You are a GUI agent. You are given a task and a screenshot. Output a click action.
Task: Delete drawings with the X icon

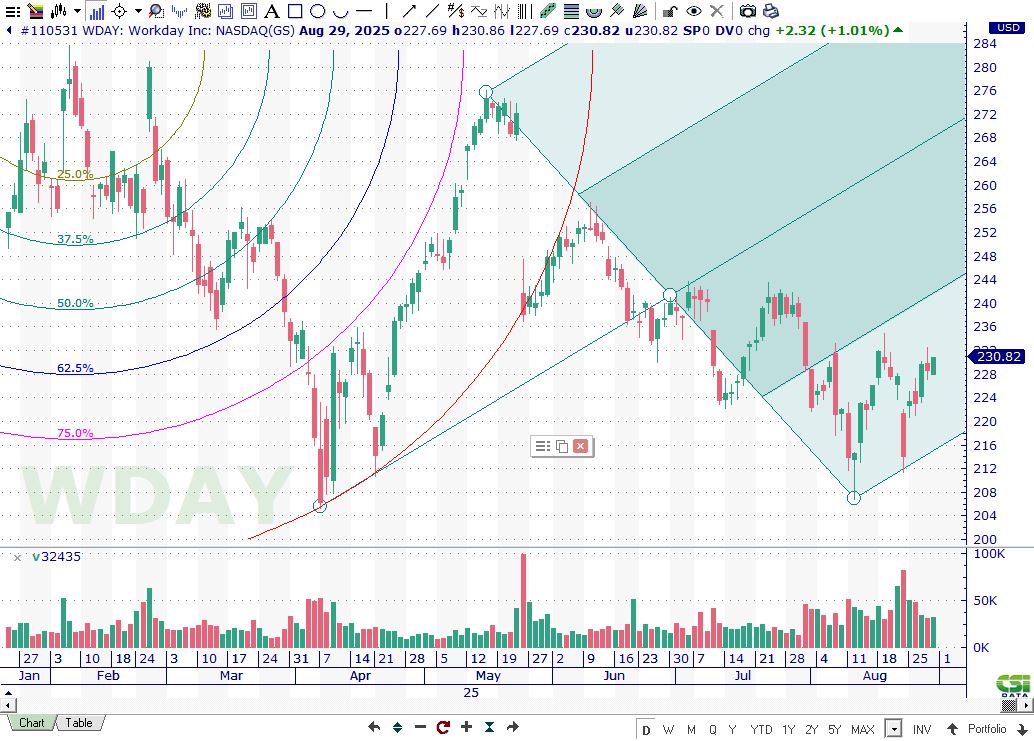point(716,11)
